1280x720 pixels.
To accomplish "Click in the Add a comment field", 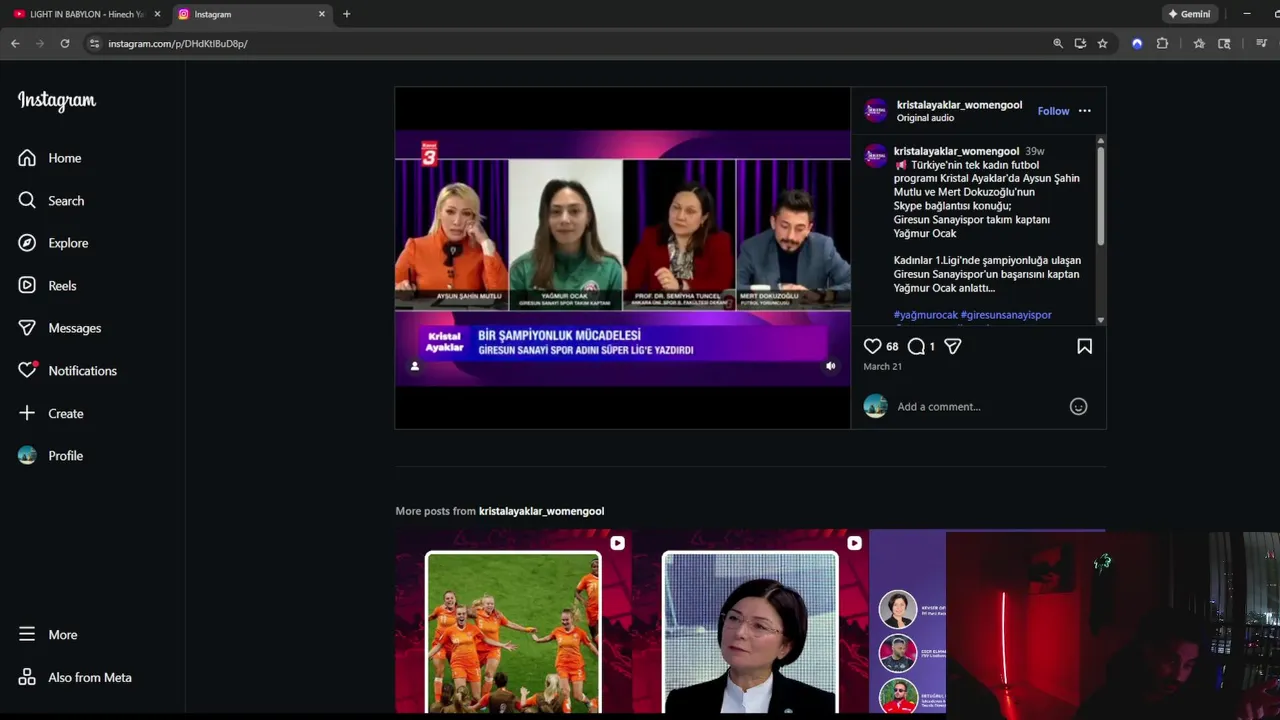I will [978, 406].
